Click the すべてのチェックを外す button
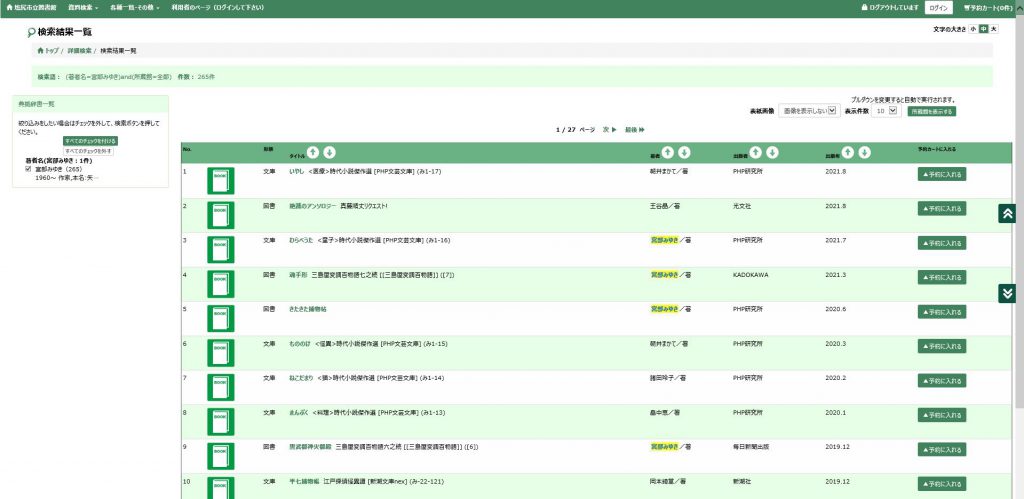Image resolution: width=1024 pixels, height=499 pixels. click(88, 151)
